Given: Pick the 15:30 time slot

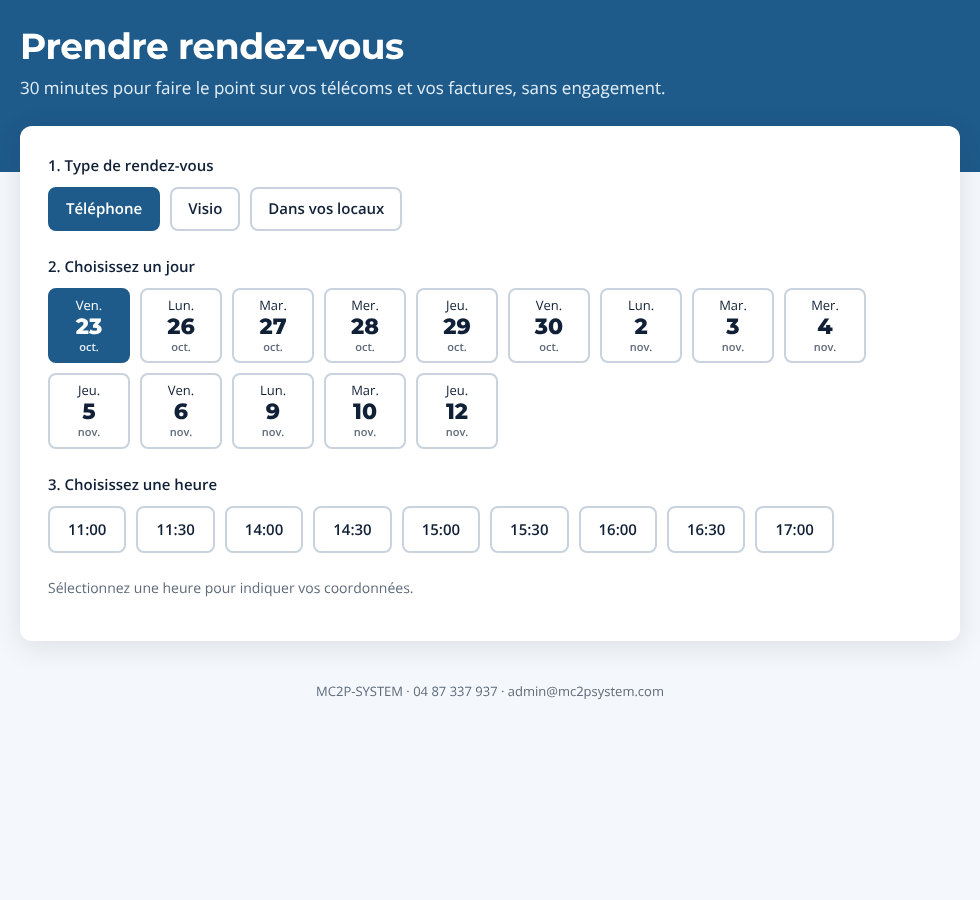Looking at the screenshot, I should 529,529.
